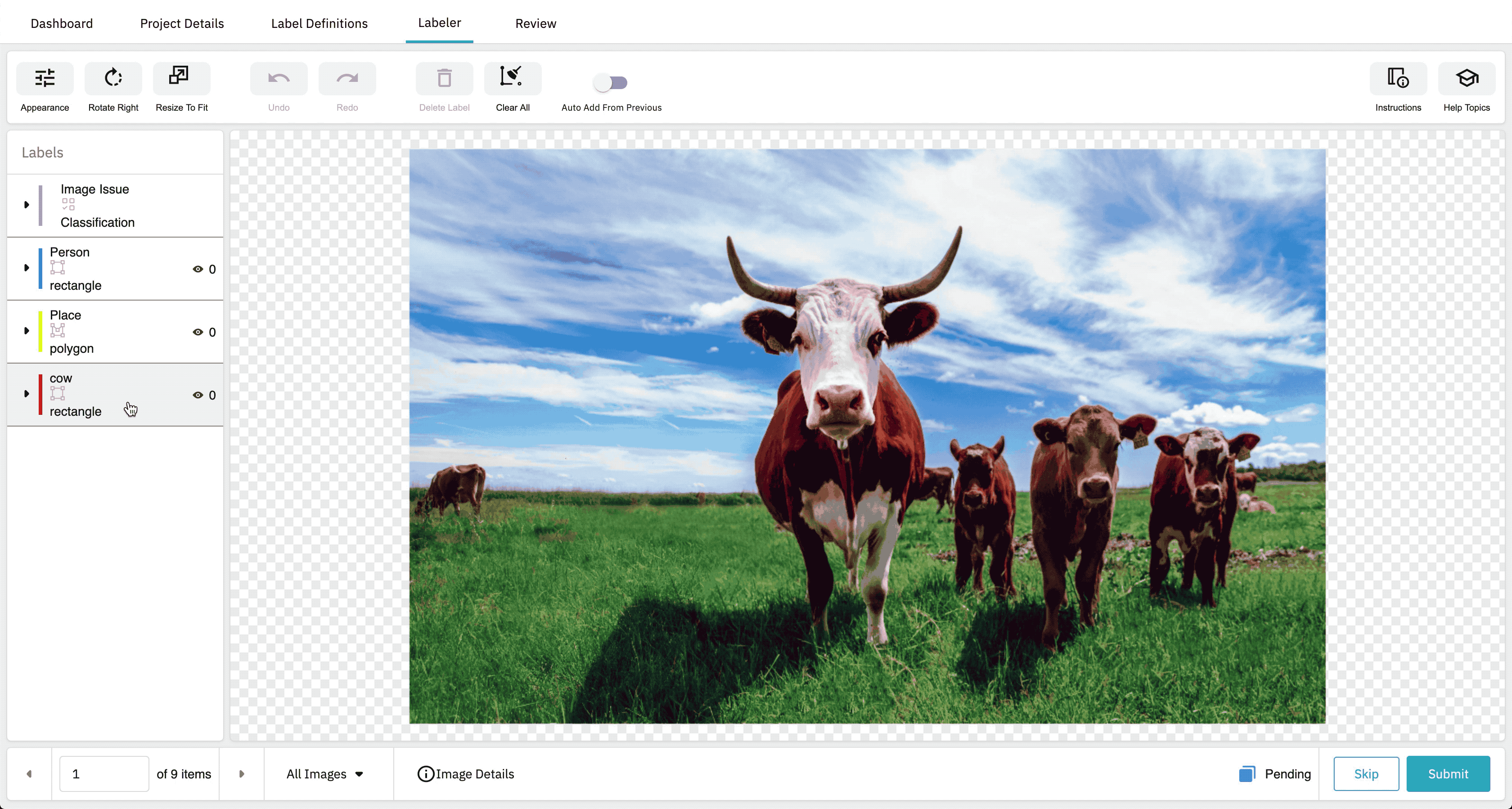This screenshot has height=809, width=1512.
Task: Hide Person labels with eye icon
Action: pyautogui.click(x=198, y=269)
